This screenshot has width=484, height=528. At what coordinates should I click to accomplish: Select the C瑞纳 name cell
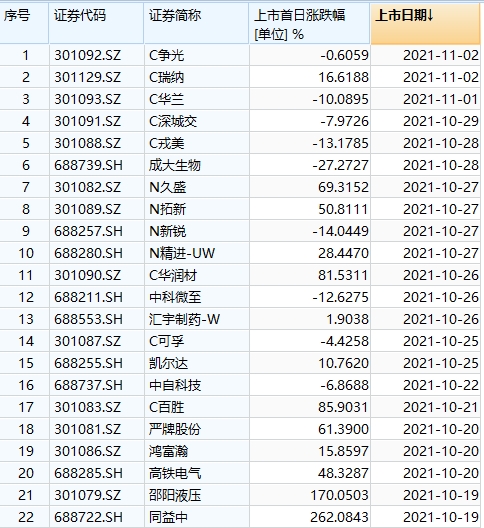click(x=196, y=77)
